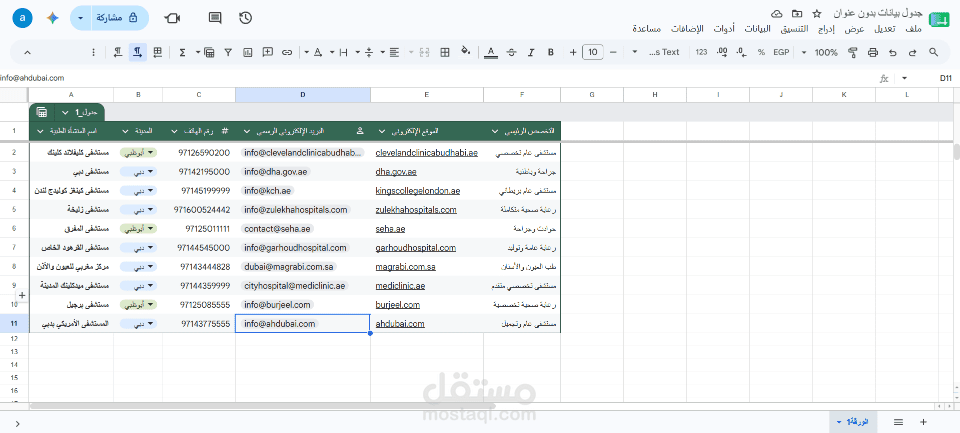
Task: Open the version history clock icon
Action: pos(246,18)
